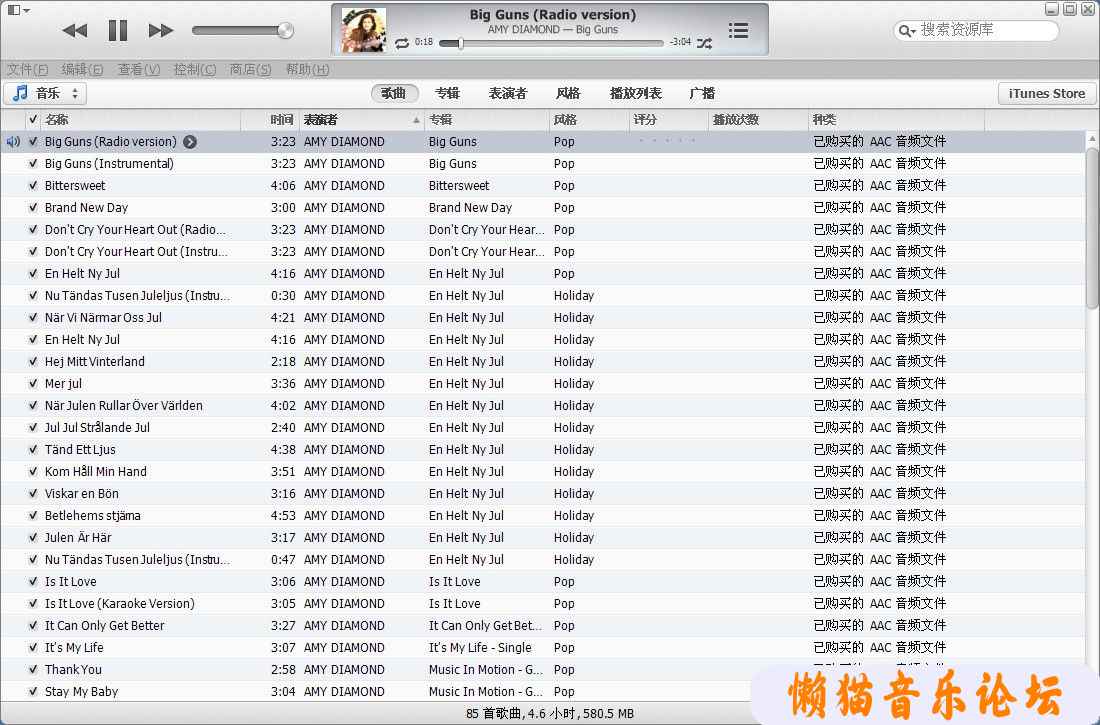The height and width of the screenshot is (725, 1100).
Task: Open the 帮助(H) menu
Action: click(x=307, y=69)
